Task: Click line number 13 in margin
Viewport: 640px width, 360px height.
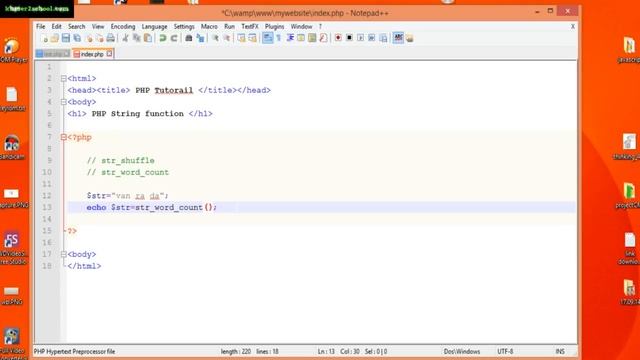Action: [47, 207]
